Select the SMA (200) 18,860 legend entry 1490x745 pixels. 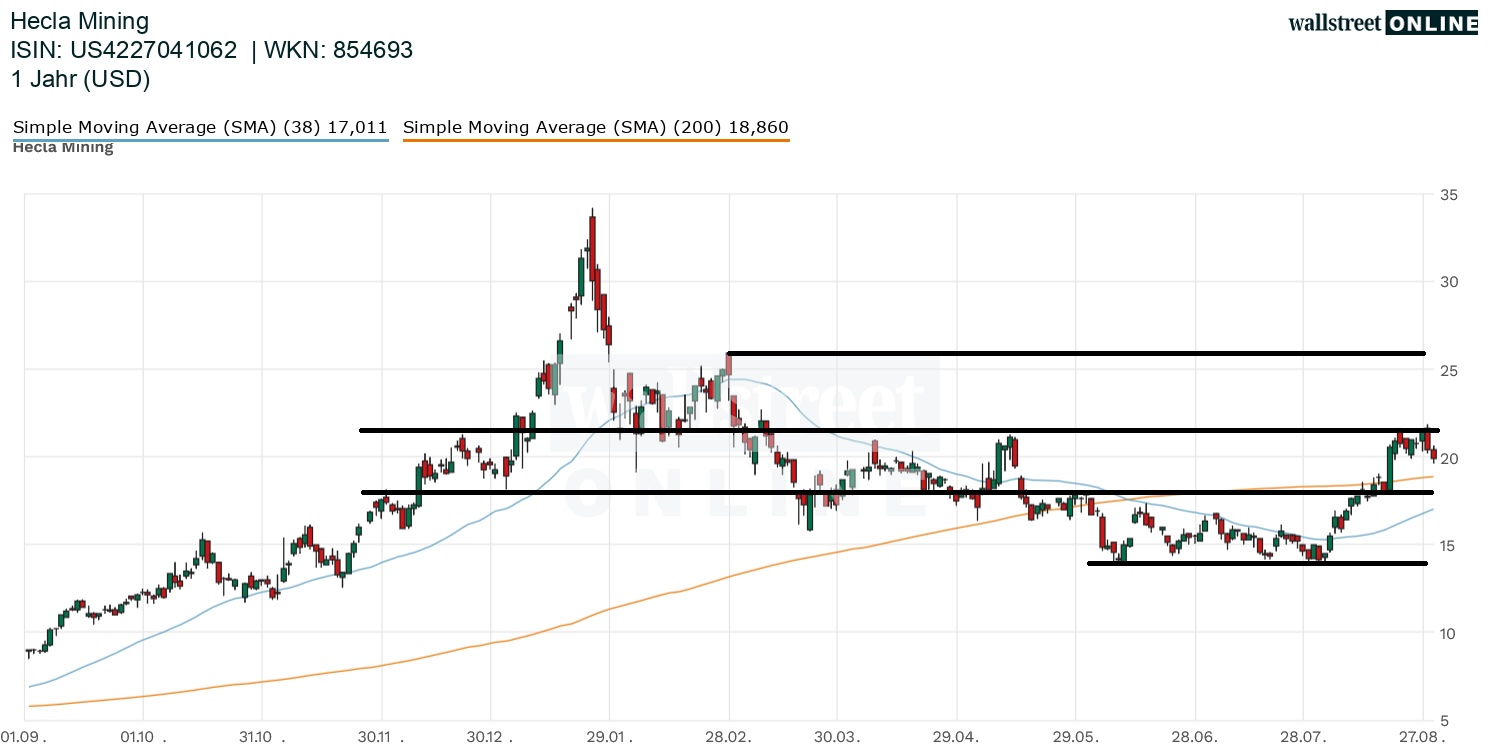pos(596,127)
